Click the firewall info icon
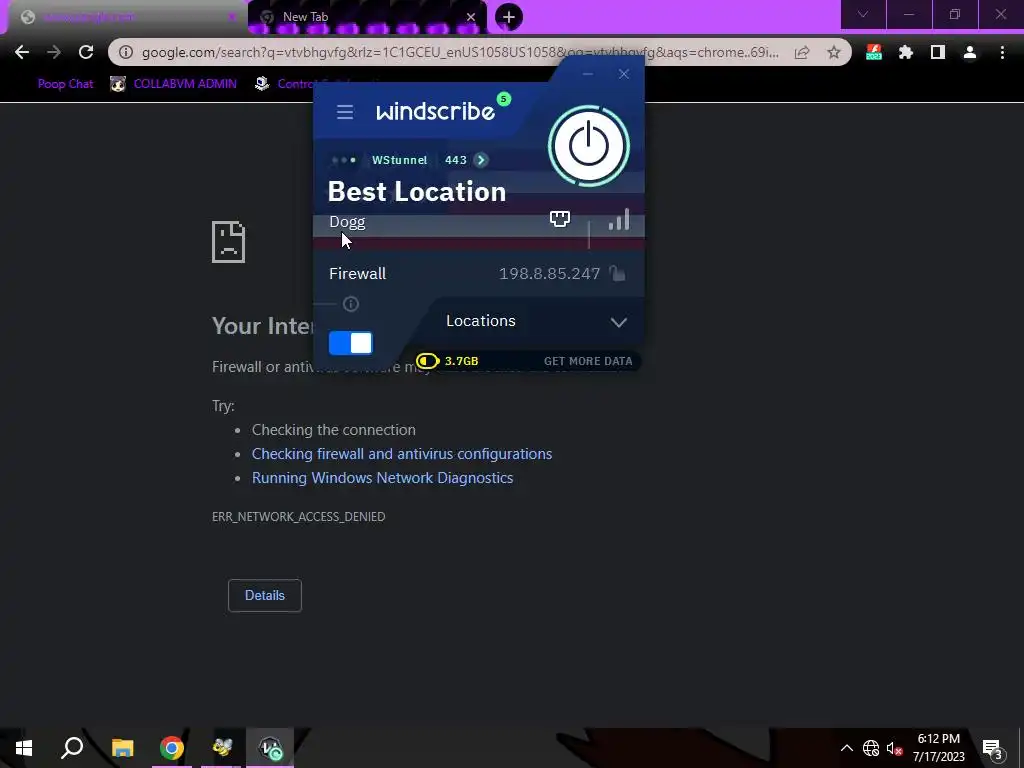The width and height of the screenshot is (1024, 768). pyautogui.click(x=351, y=304)
